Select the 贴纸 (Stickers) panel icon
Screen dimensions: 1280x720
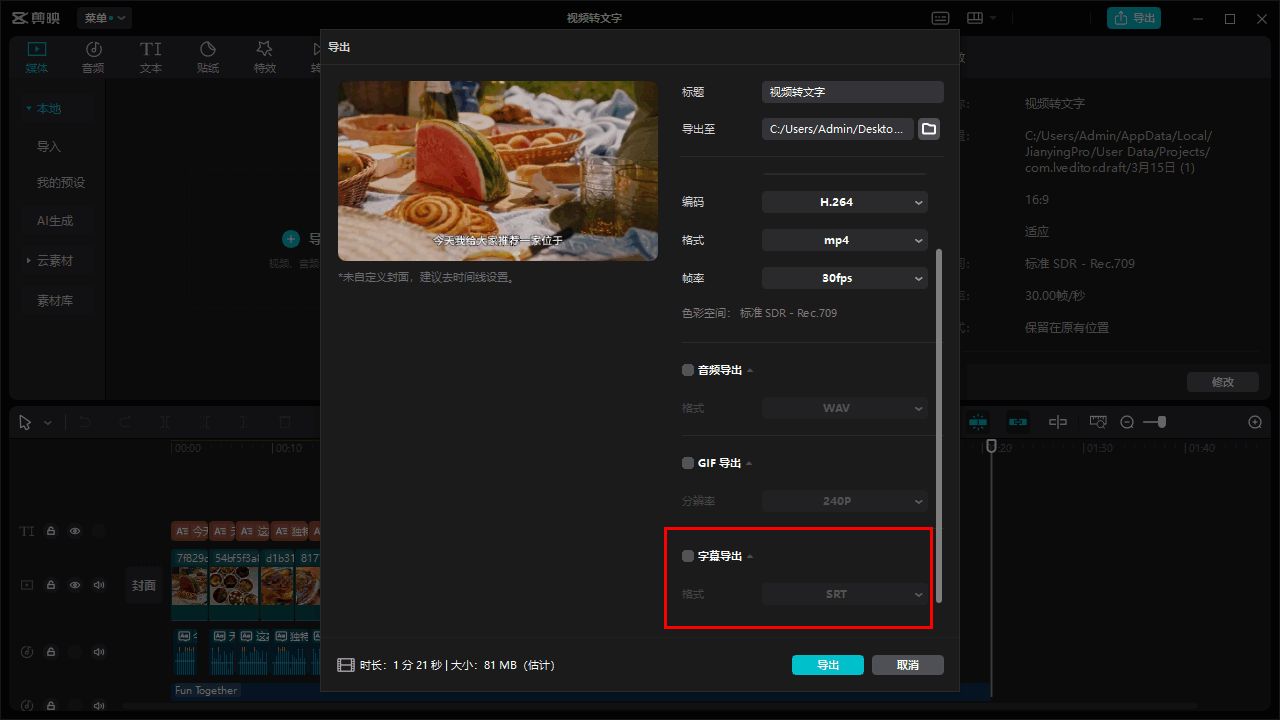(207, 55)
